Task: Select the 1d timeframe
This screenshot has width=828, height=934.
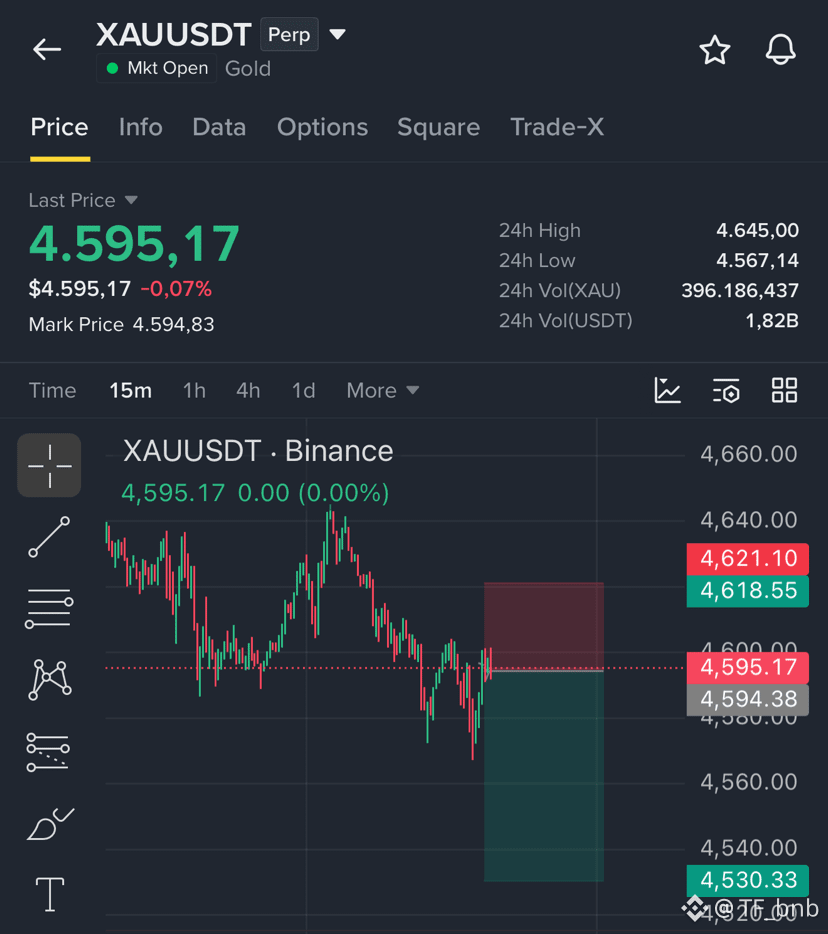Action: click(x=303, y=391)
